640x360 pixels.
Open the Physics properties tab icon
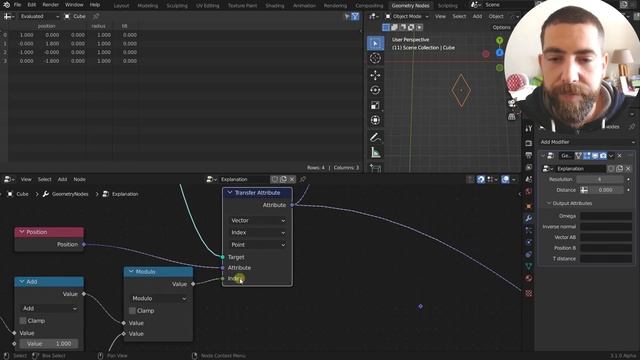(x=529, y=242)
